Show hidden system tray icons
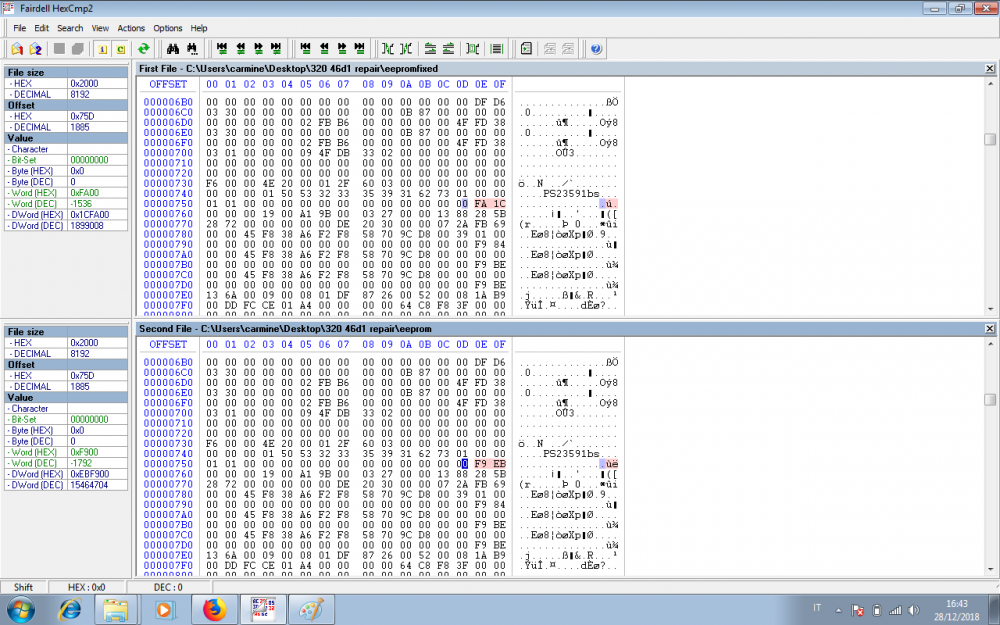Image resolution: width=1000 pixels, height=625 pixels. click(x=839, y=608)
